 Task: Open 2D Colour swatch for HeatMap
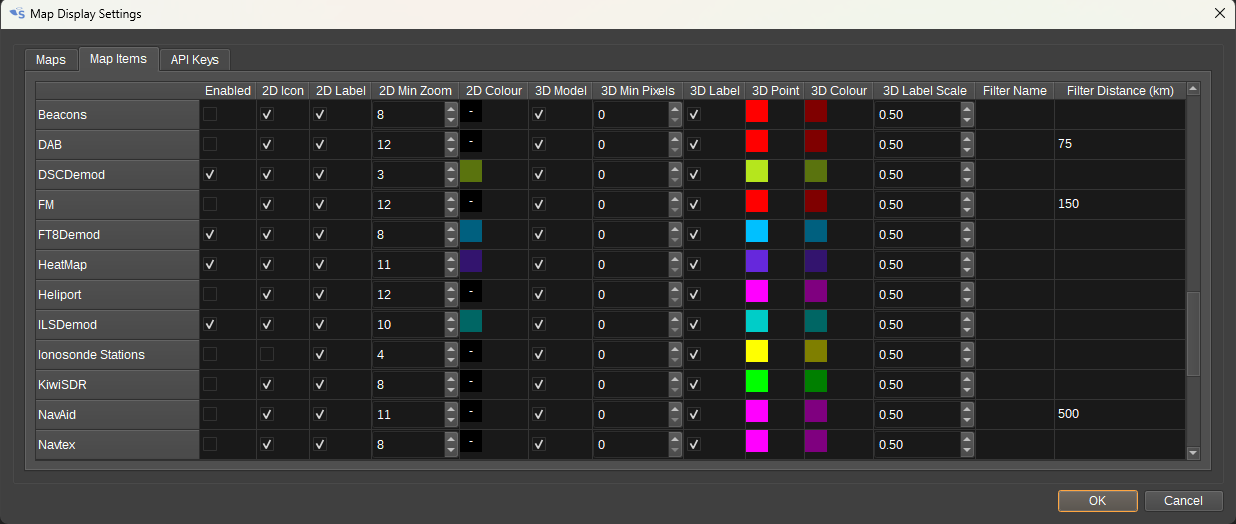(x=471, y=261)
